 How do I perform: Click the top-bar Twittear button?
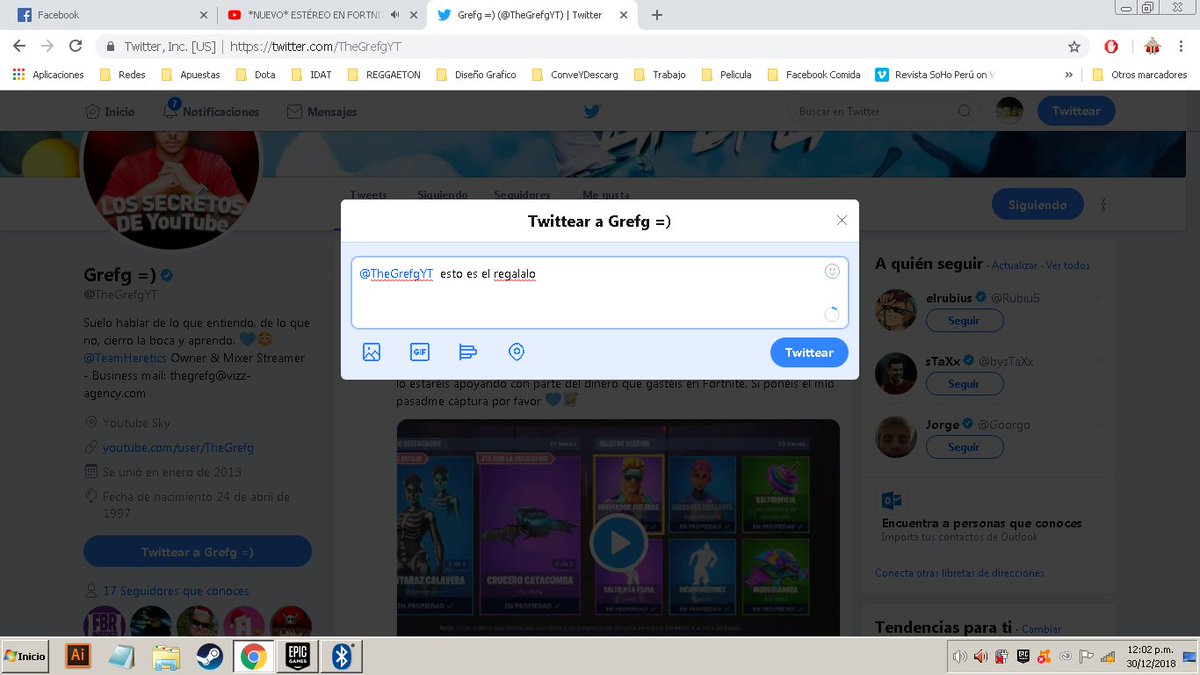click(1076, 111)
